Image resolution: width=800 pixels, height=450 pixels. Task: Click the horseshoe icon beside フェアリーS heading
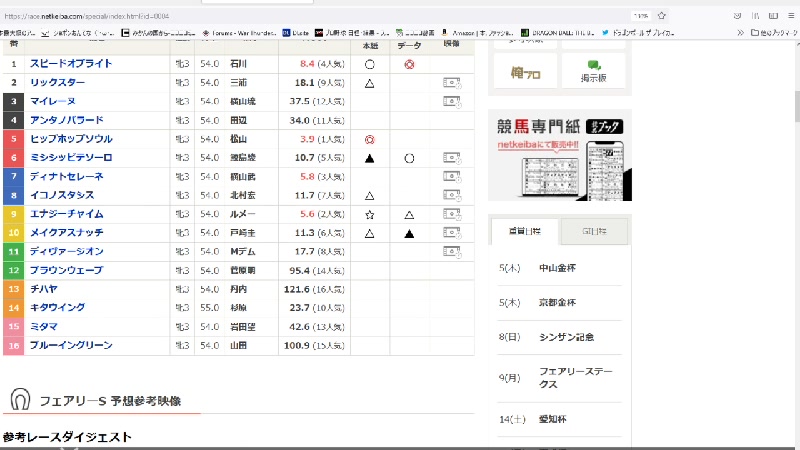[x=19, y=400]
